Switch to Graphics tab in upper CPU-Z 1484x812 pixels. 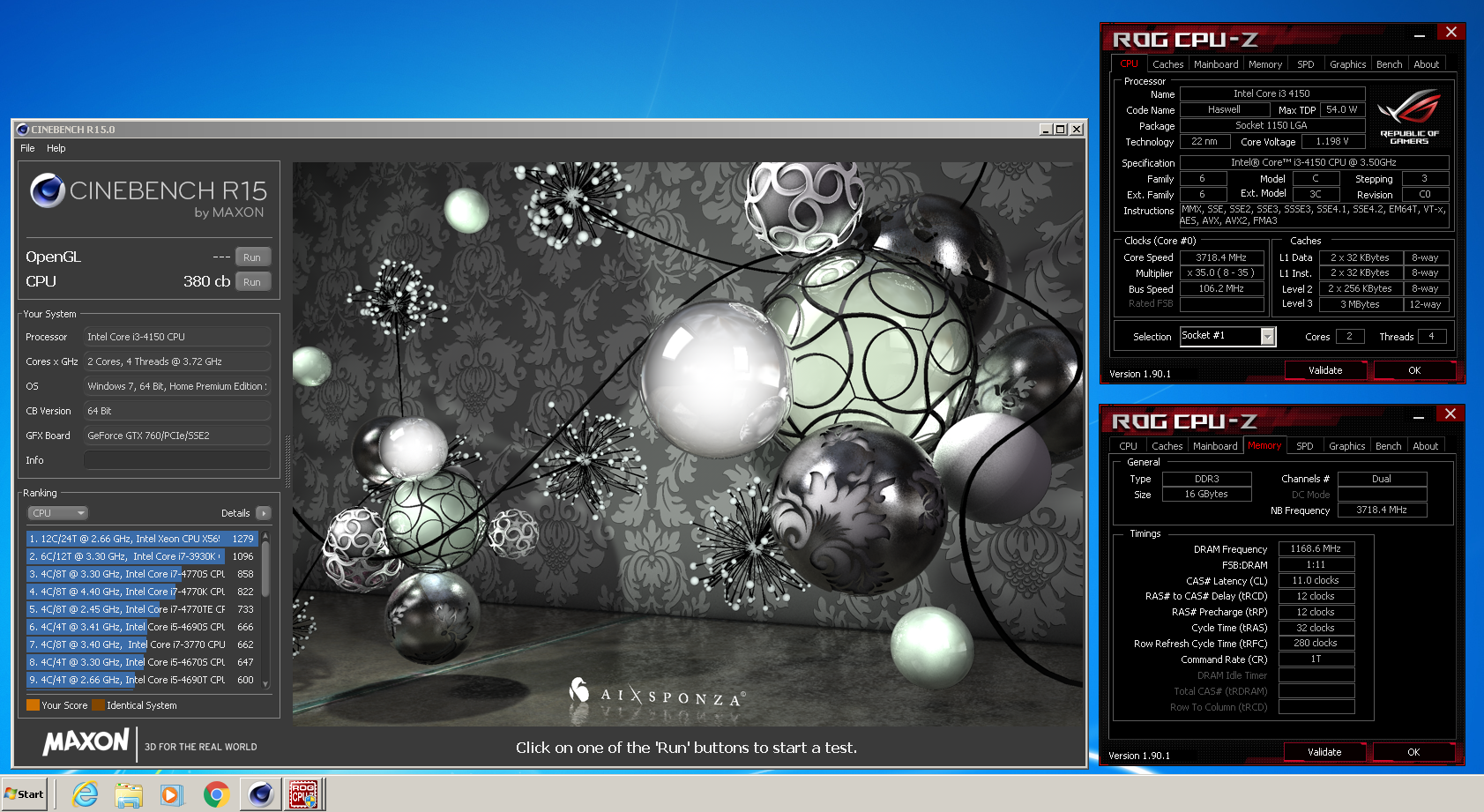1348,64
